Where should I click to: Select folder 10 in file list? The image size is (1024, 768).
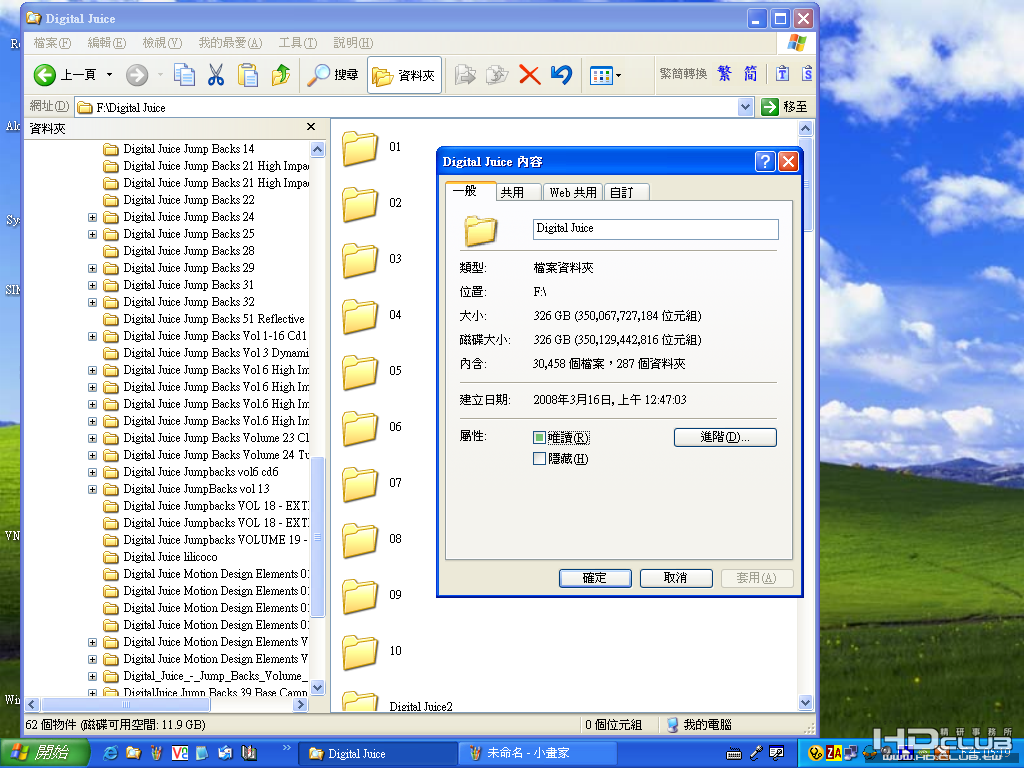pyautogui.click(x=372, y=652)
